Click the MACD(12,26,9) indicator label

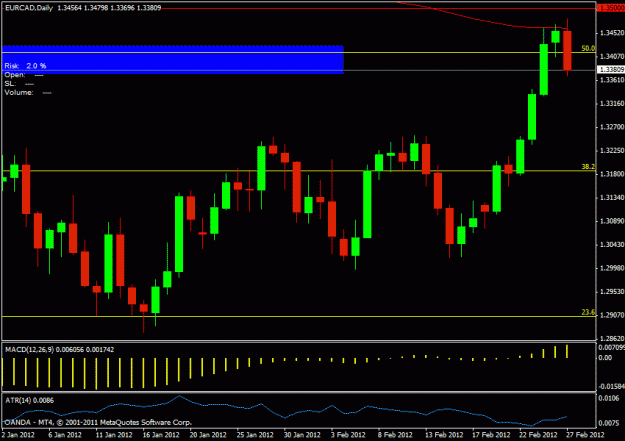59,350
